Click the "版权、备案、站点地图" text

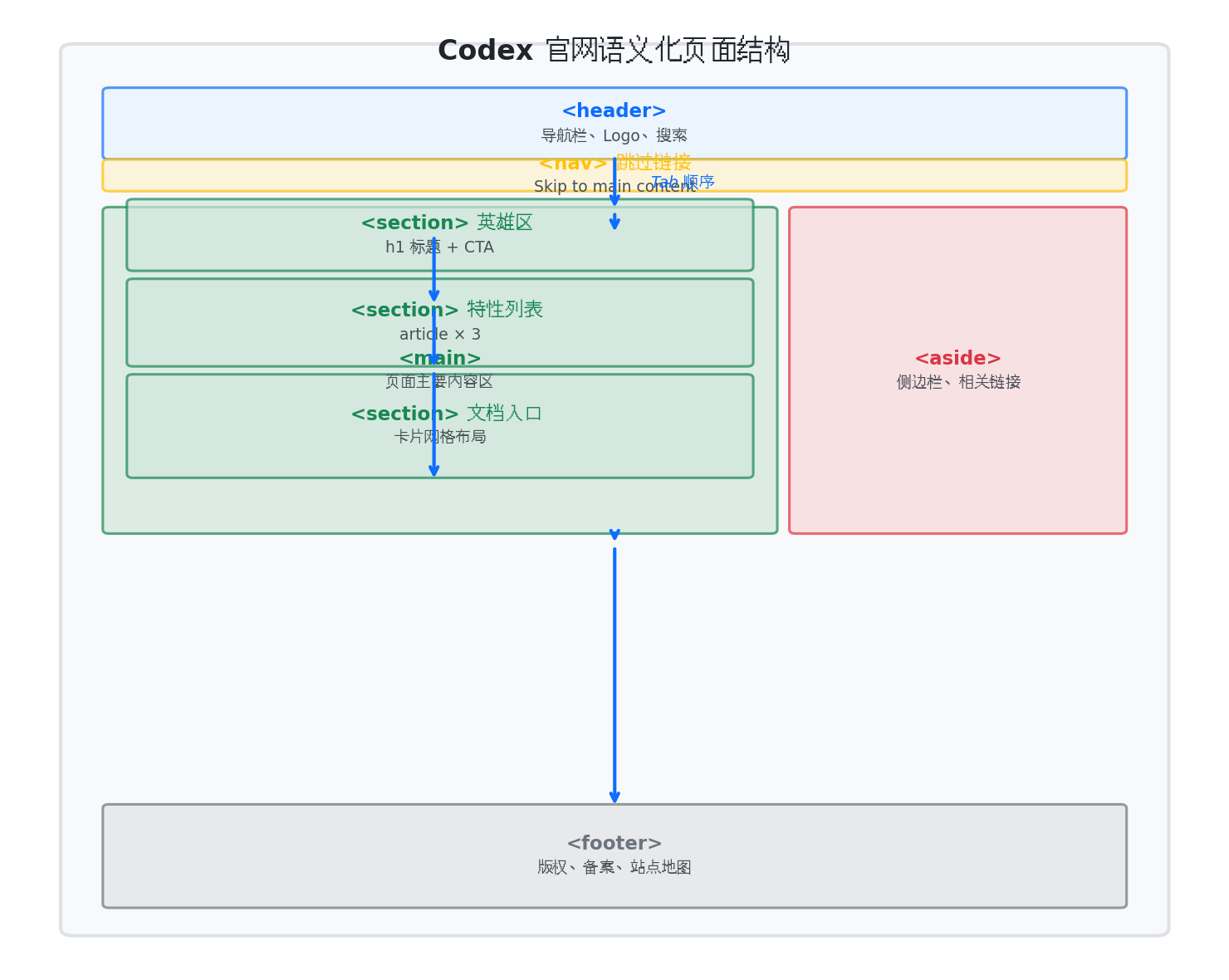point(614,867)
